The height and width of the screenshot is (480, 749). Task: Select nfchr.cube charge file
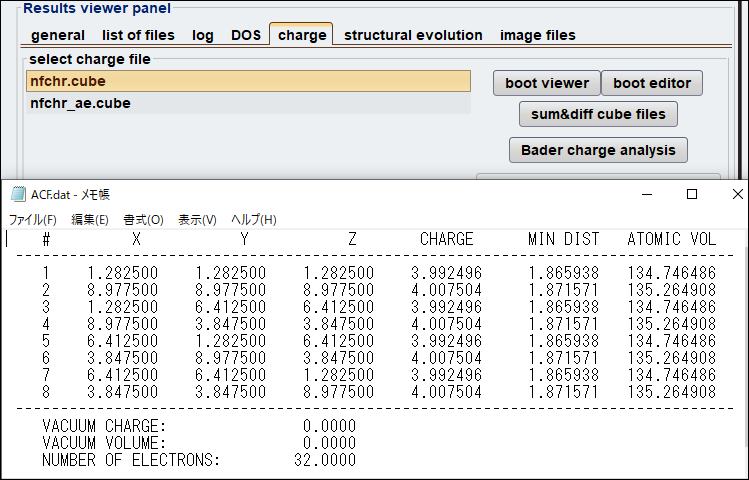coord(248,81)
